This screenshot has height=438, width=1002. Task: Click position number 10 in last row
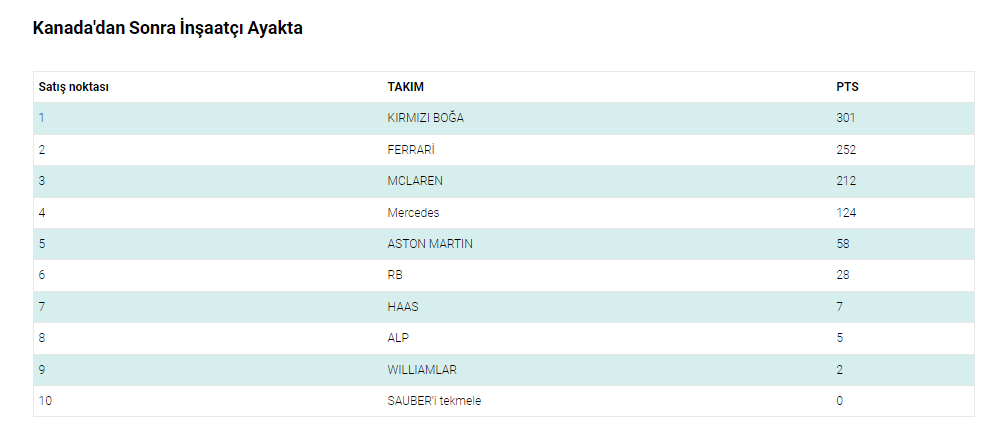point(45,401)
